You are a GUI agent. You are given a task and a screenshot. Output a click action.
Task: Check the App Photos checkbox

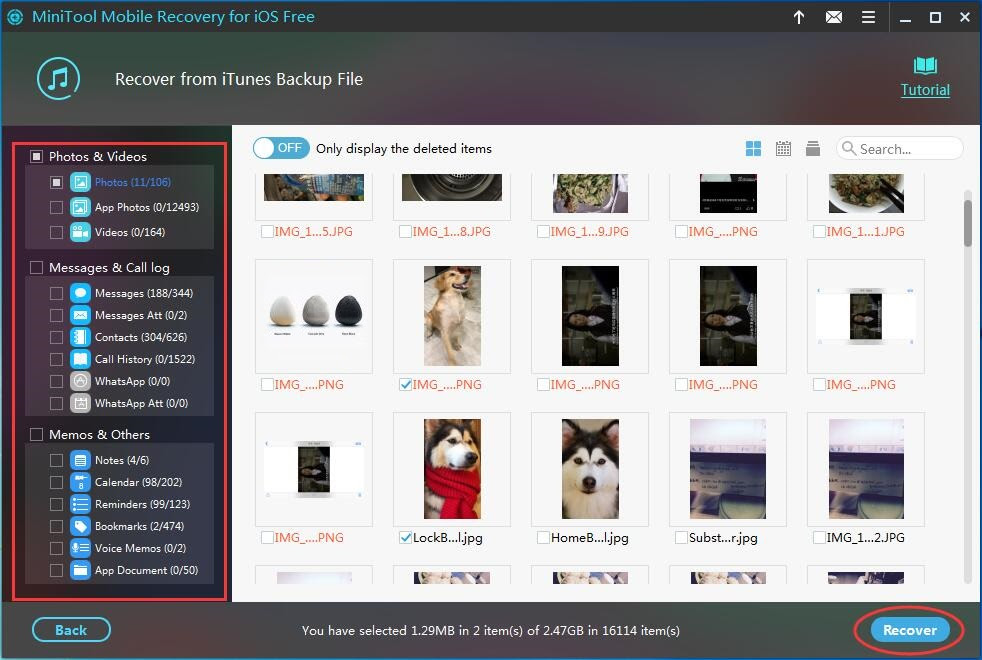click(56, 207)
